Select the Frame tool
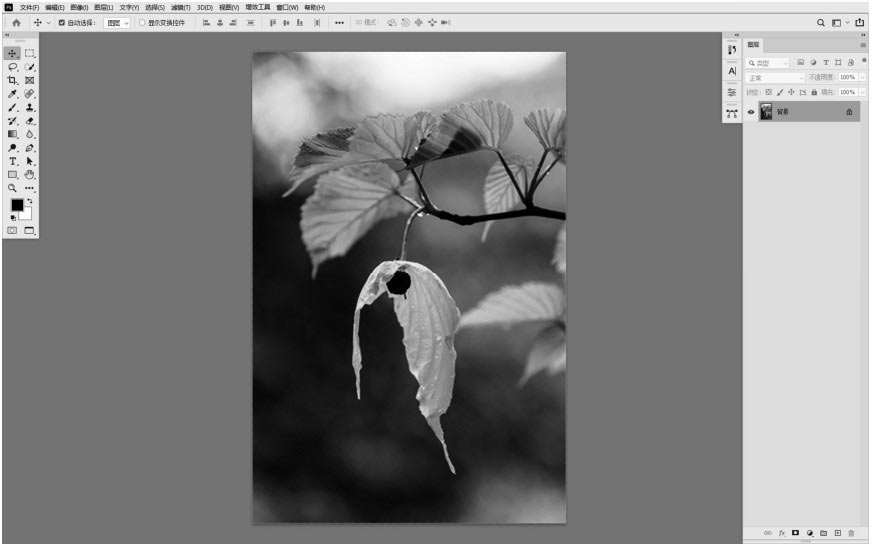 [x=29, y=80]
